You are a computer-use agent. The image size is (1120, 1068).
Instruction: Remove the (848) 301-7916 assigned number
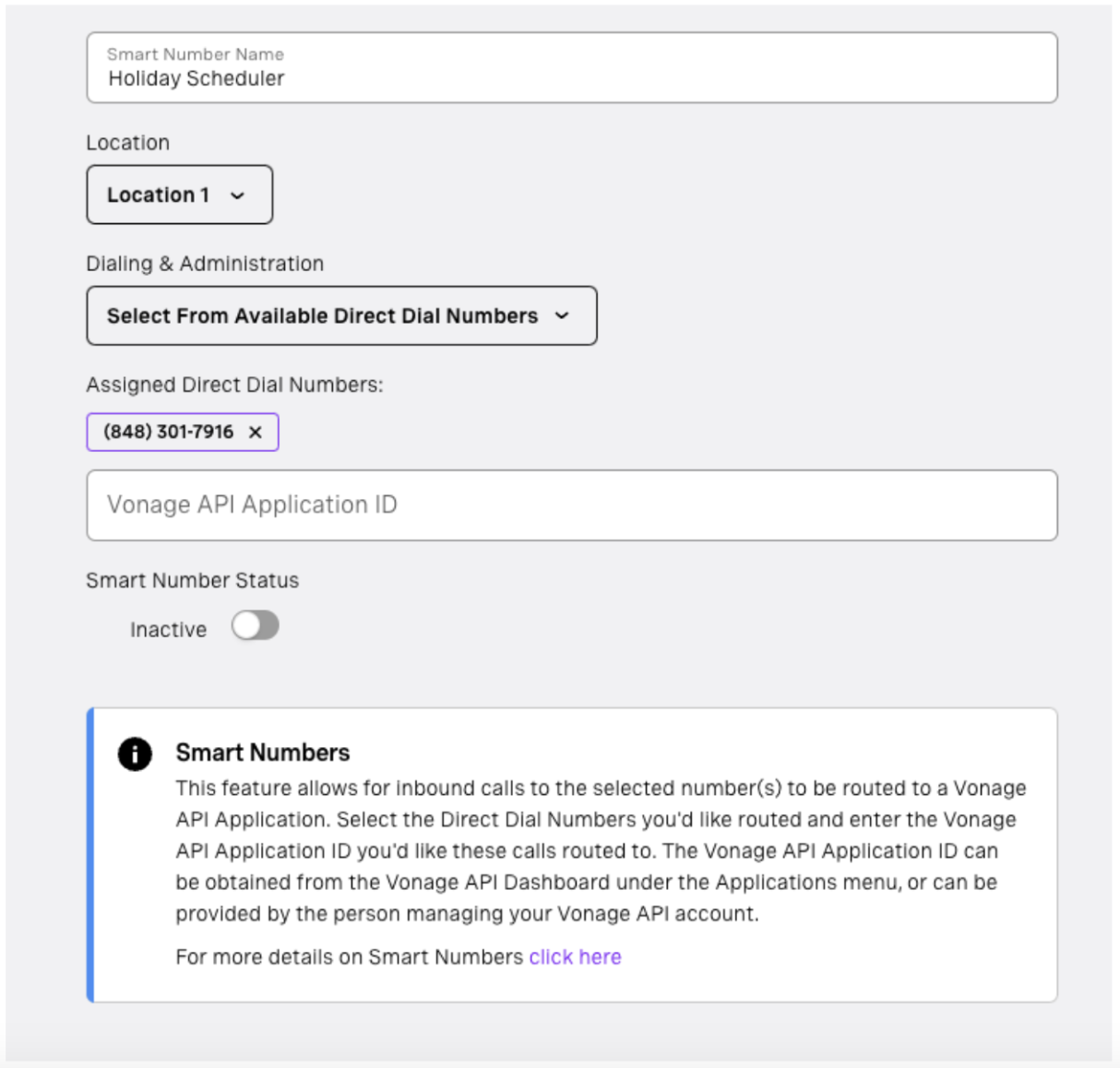[256, 432]
